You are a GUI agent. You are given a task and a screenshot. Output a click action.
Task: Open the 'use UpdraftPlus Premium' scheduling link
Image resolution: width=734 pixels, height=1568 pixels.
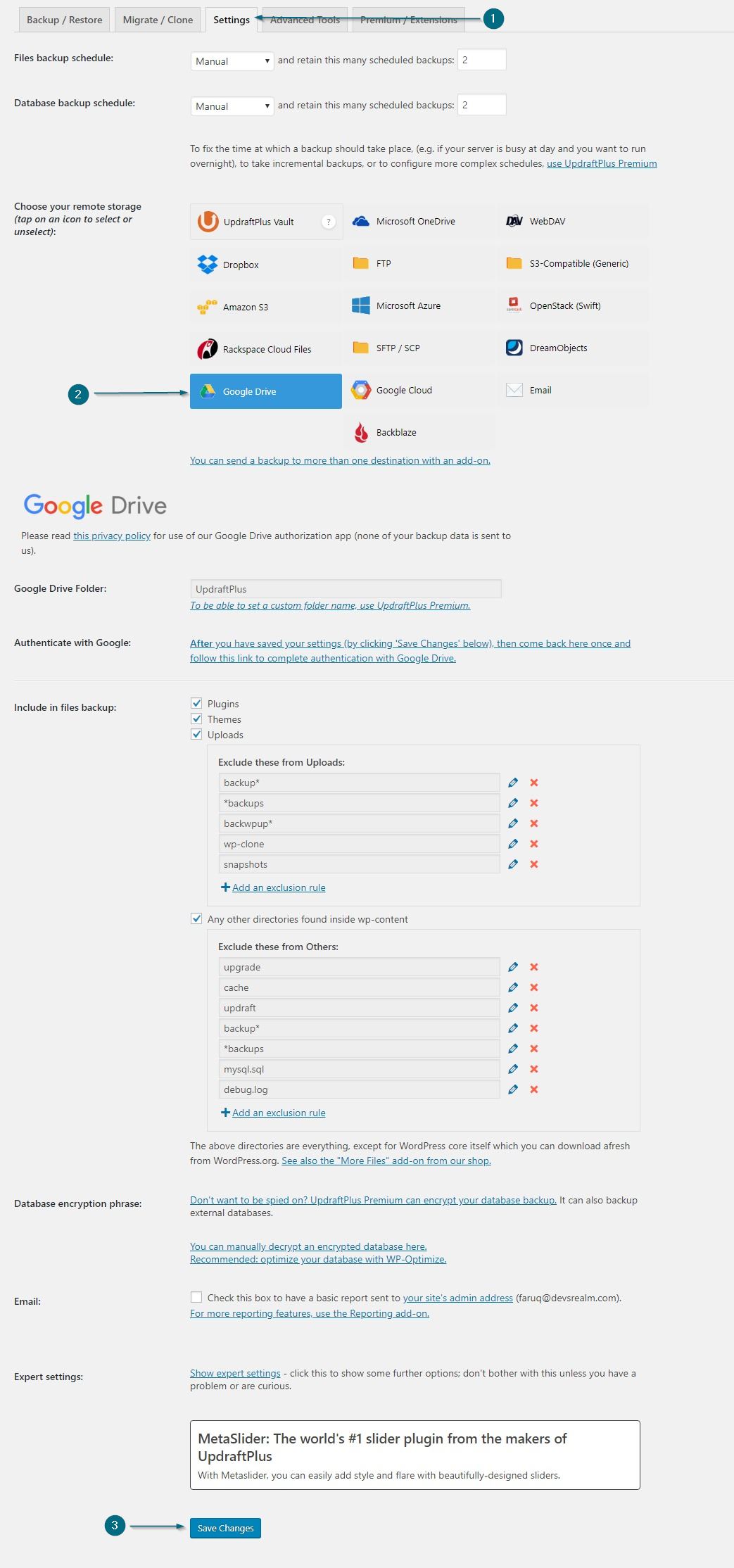[x=602, y=163]
